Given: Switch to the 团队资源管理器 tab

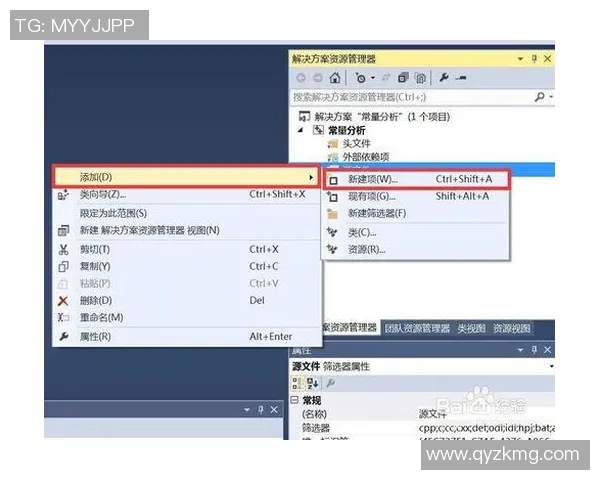Looking at the screenshot, I should 417,328.
